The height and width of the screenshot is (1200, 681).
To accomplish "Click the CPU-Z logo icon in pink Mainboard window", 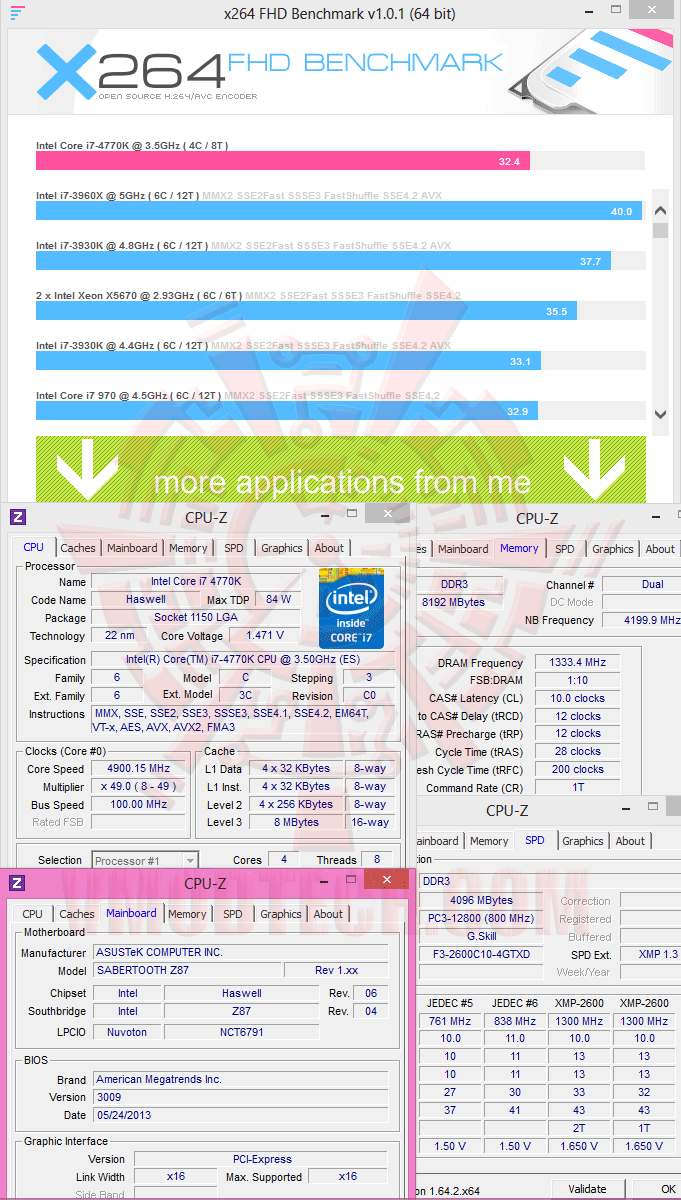I will pyautogui.click(x=18, y=883).
